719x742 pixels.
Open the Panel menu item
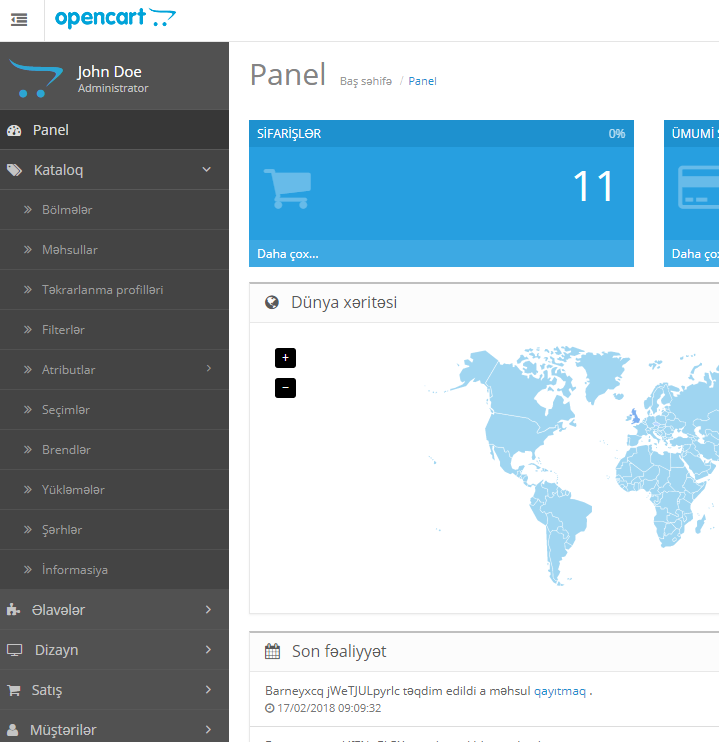(115, 130)
